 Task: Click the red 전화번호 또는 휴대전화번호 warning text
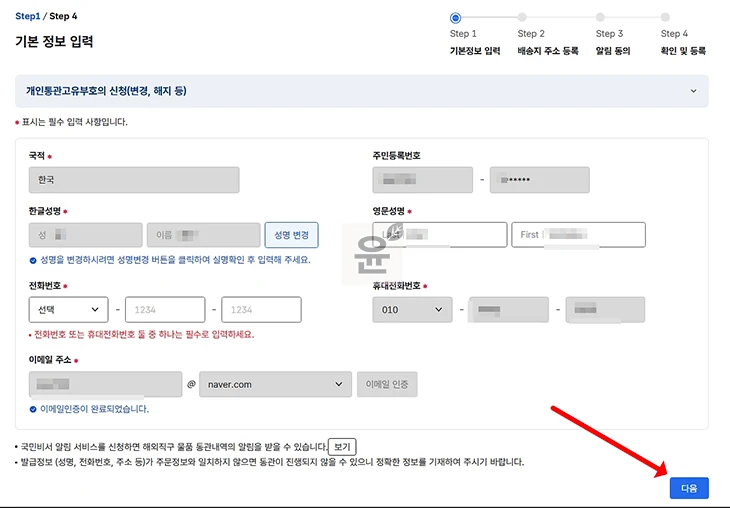pos(144,334)
